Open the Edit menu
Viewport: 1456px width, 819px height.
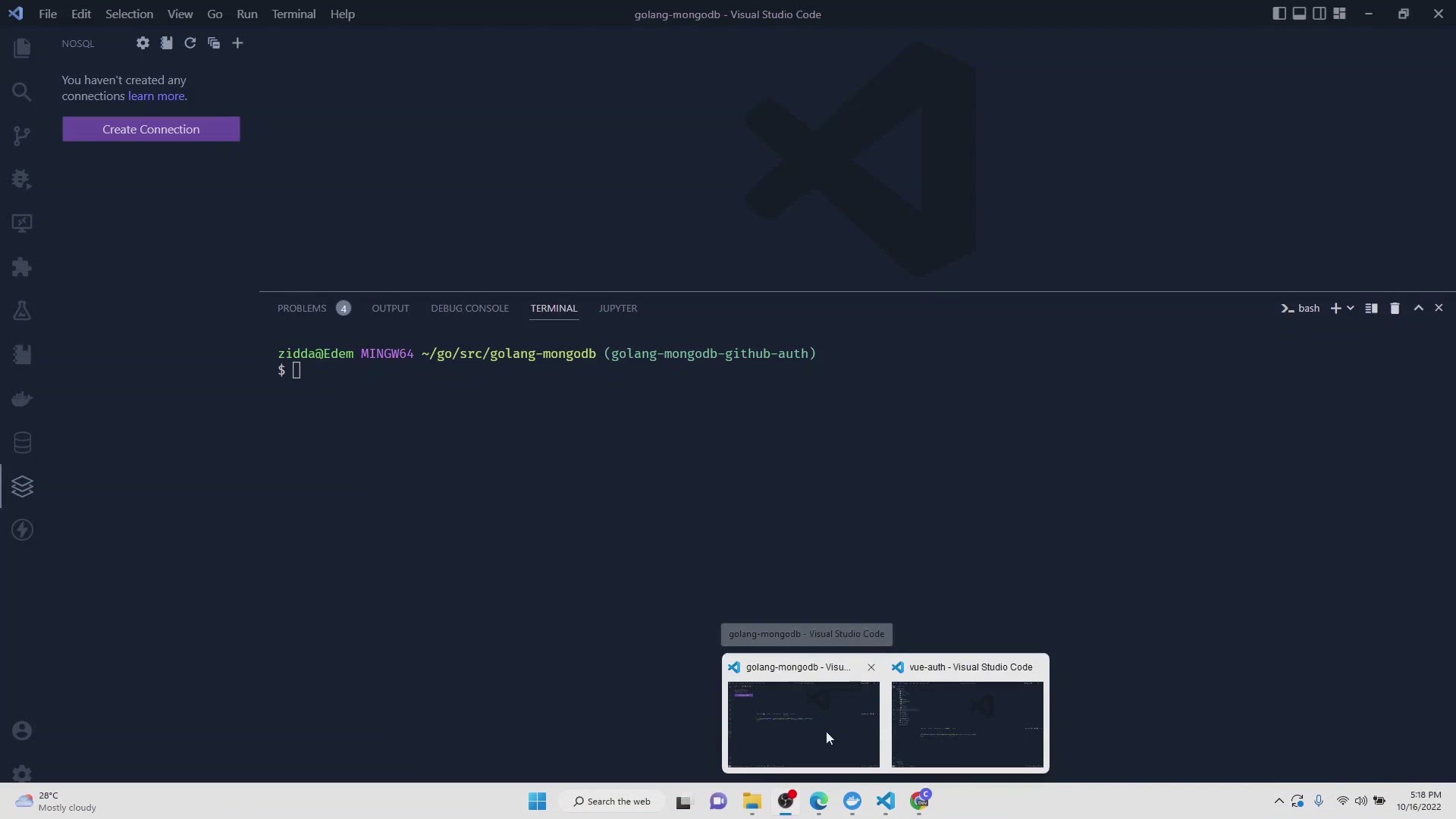(x=81, y=14)
